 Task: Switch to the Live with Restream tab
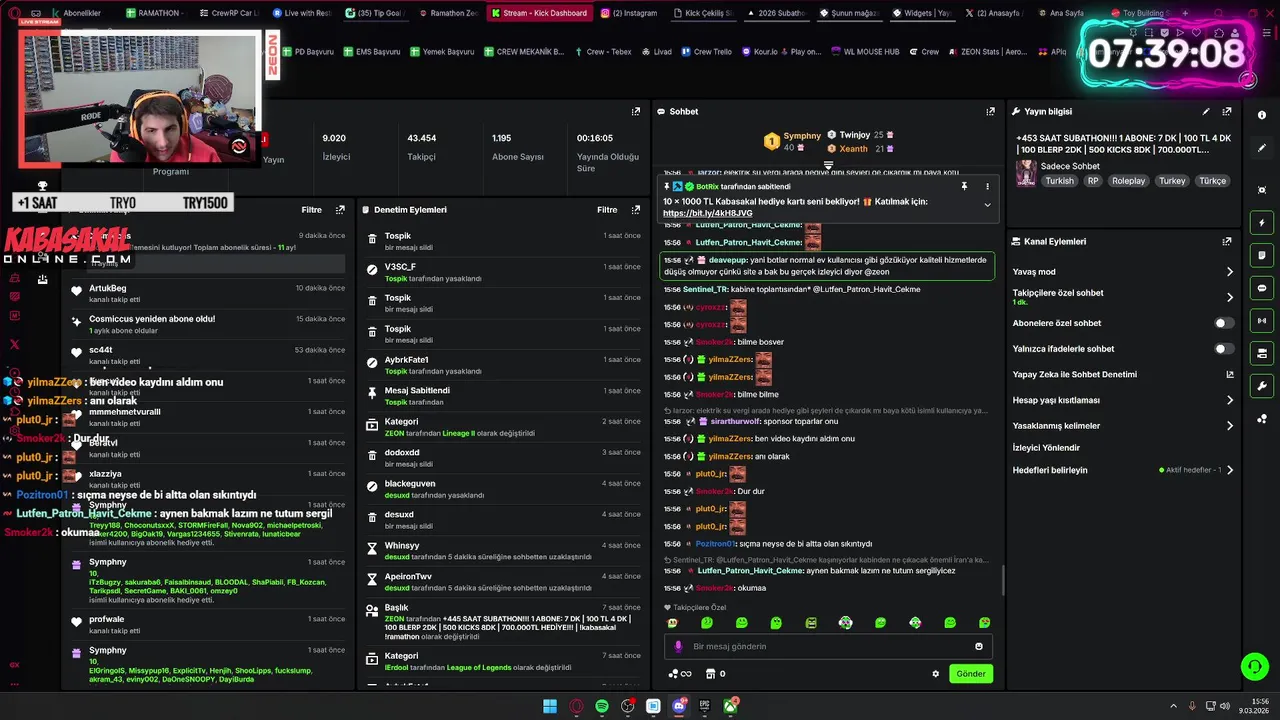click(301, 13)
